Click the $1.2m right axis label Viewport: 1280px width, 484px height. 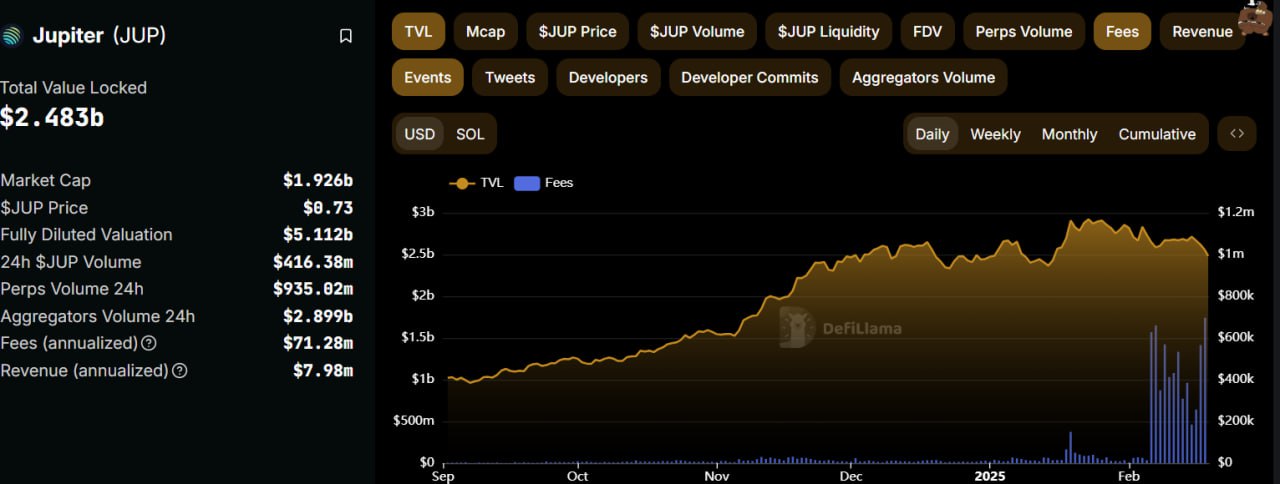[1235, 212]
